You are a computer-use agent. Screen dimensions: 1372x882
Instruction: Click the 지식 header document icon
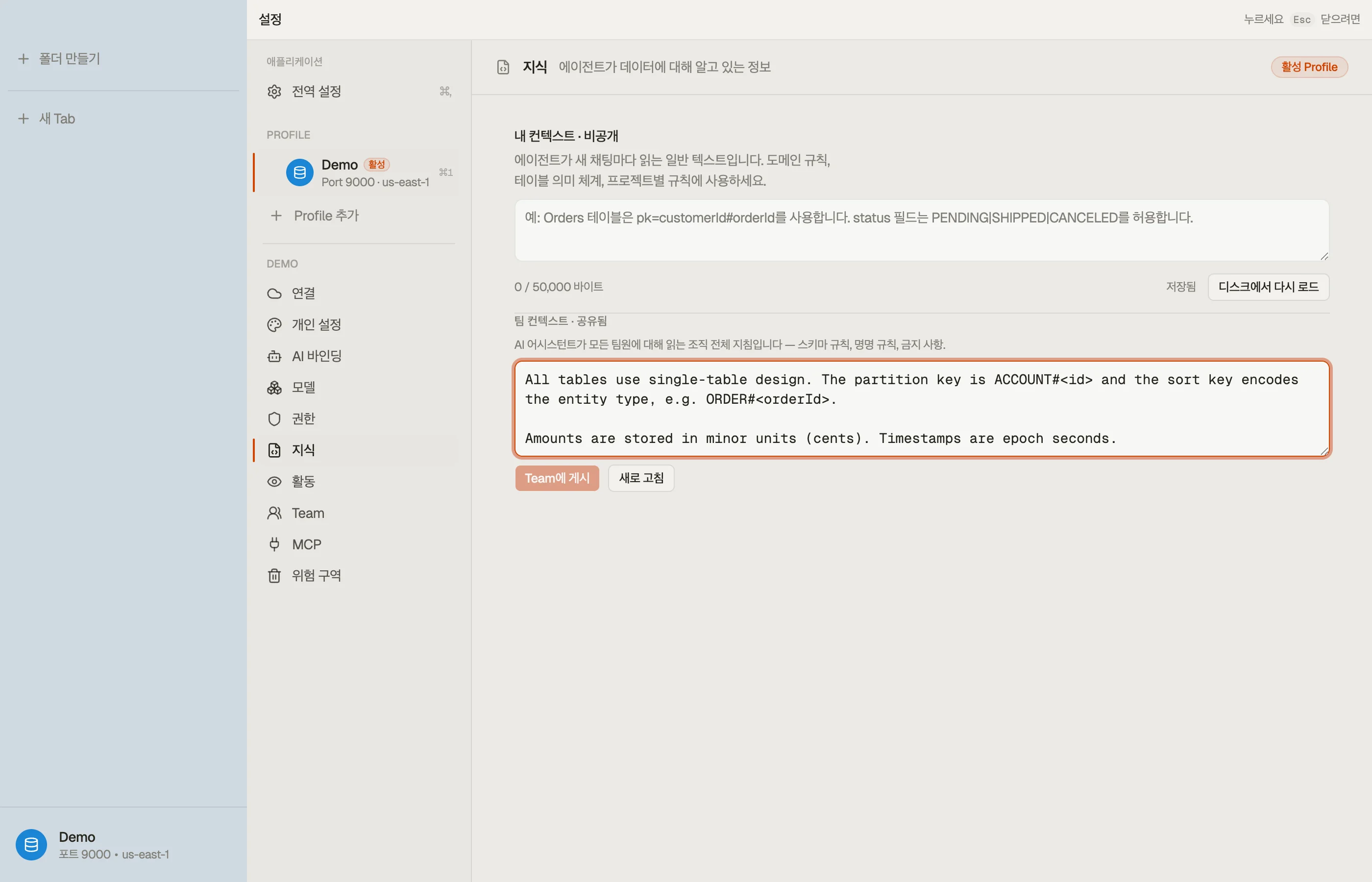pos(503,67)
